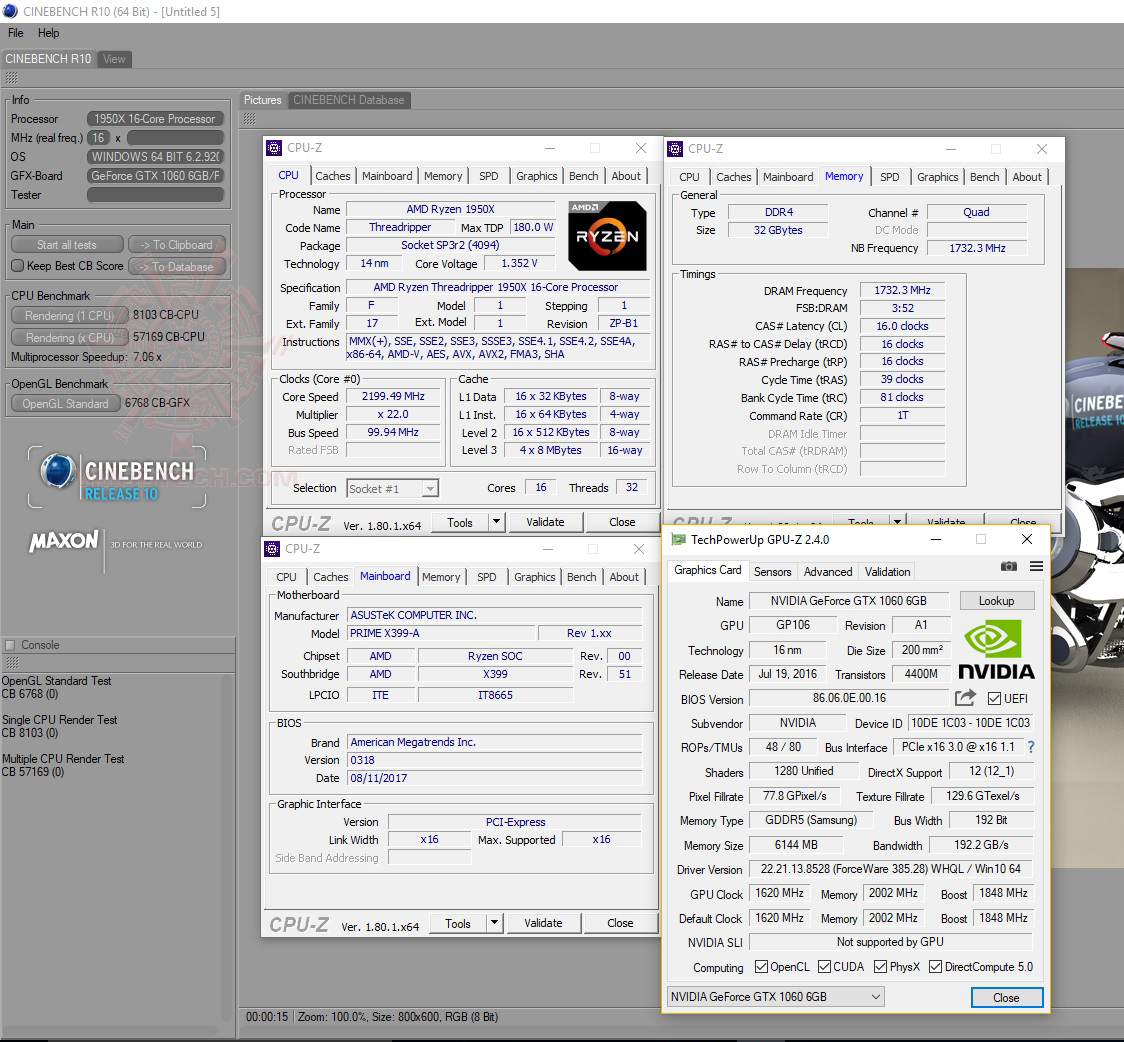Click the Lookup button in GPU-Z
Image resolution: width=1124 pixels, height=1042 pixels.
point(997,600)
